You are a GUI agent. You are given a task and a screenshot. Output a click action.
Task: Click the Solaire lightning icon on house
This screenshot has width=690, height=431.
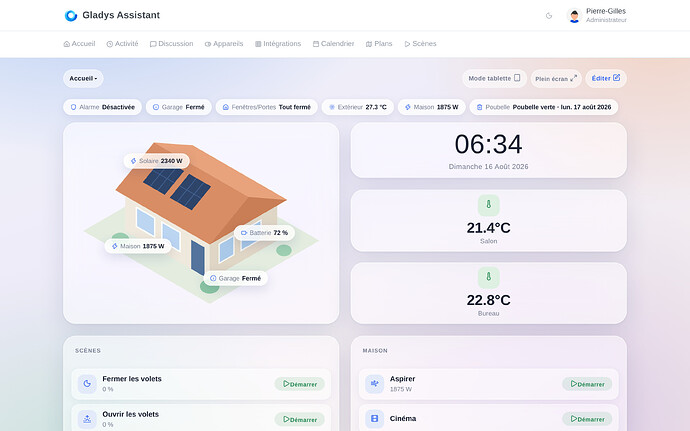click(133, 161)
